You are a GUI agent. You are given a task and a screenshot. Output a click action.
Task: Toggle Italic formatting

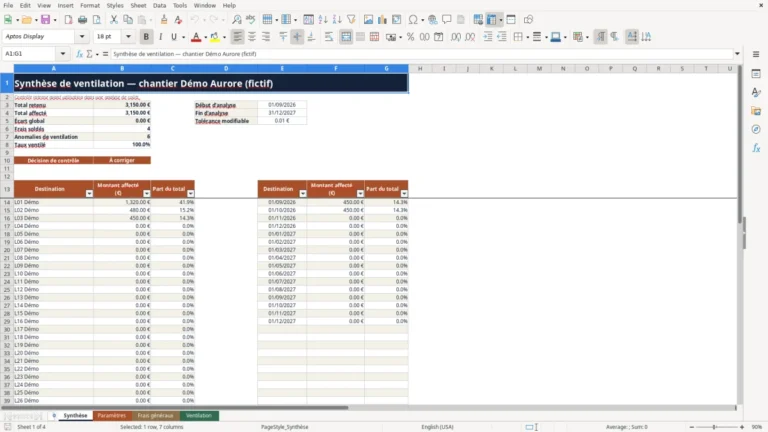coord(160,37)
